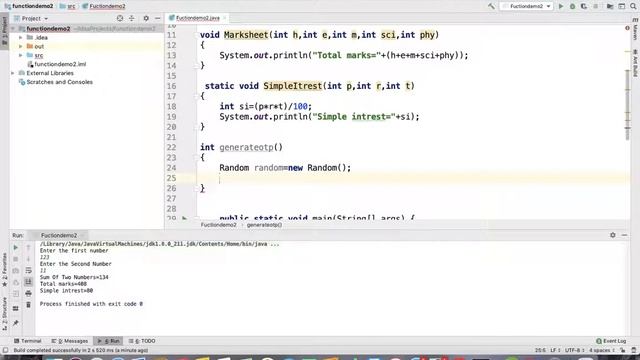
Task: Click Fuctiondemo2 class in the navigation bar
Action: [x=104, y=6]
